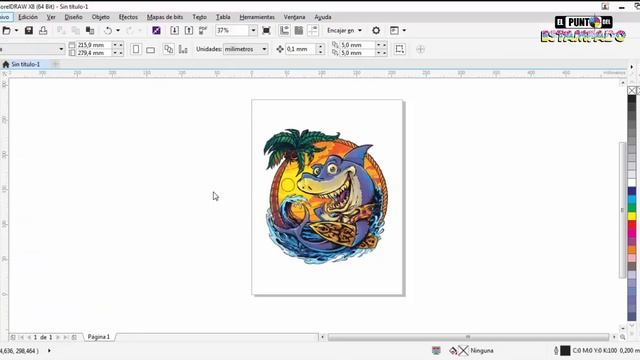Toggle Show guidelines button
640x360 pixels.
coord(313,30)
